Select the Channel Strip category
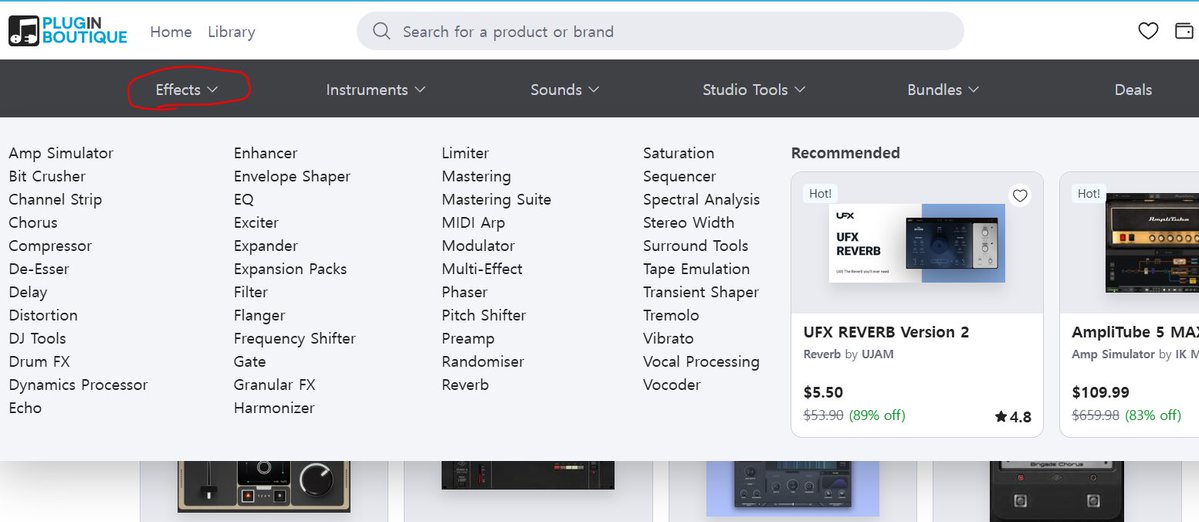The width and height of the screenshot is (1199, 522). [x=55, y=199]
